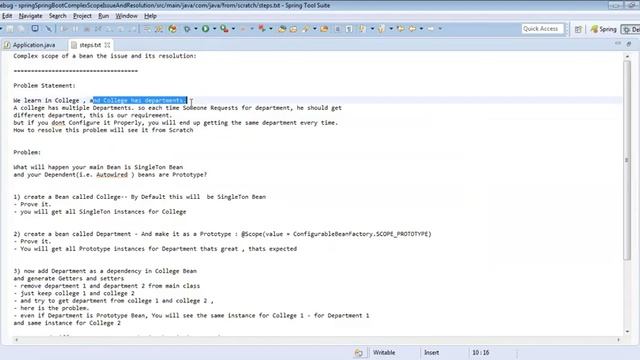640x360 pixels.
Task: Click the horizontal scrollbar left arrow
Action: tap(16, 340)
